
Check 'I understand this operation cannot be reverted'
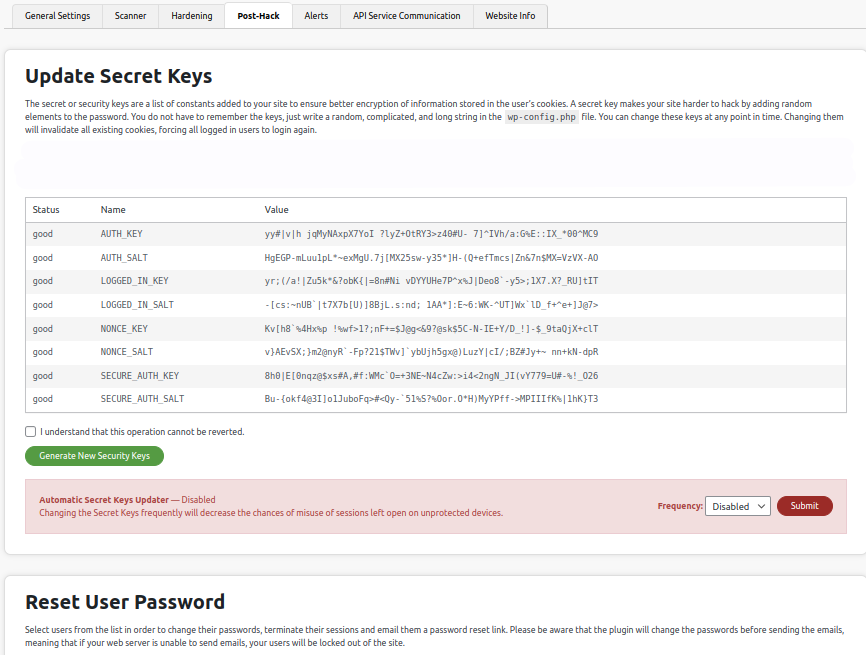[30, 431]
